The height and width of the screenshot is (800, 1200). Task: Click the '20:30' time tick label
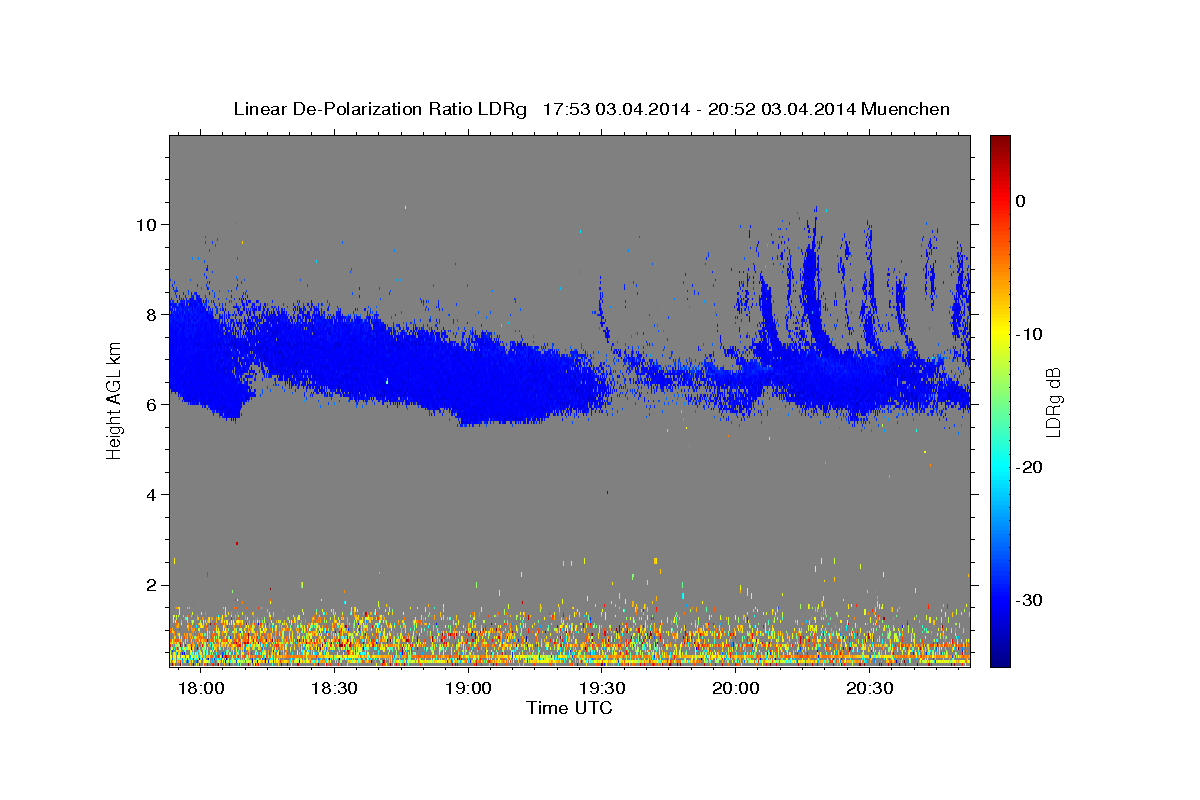coord(870,689)
